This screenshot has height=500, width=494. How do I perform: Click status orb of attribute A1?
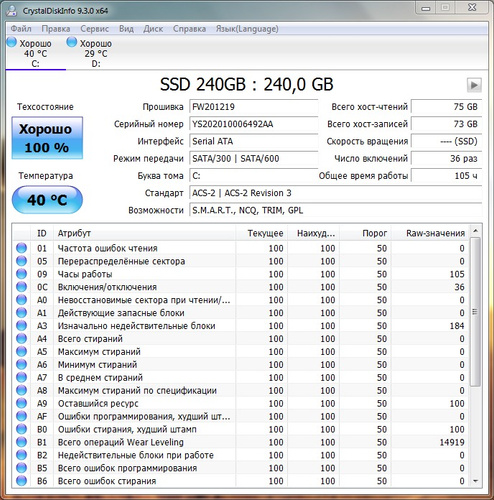[22, 313]
